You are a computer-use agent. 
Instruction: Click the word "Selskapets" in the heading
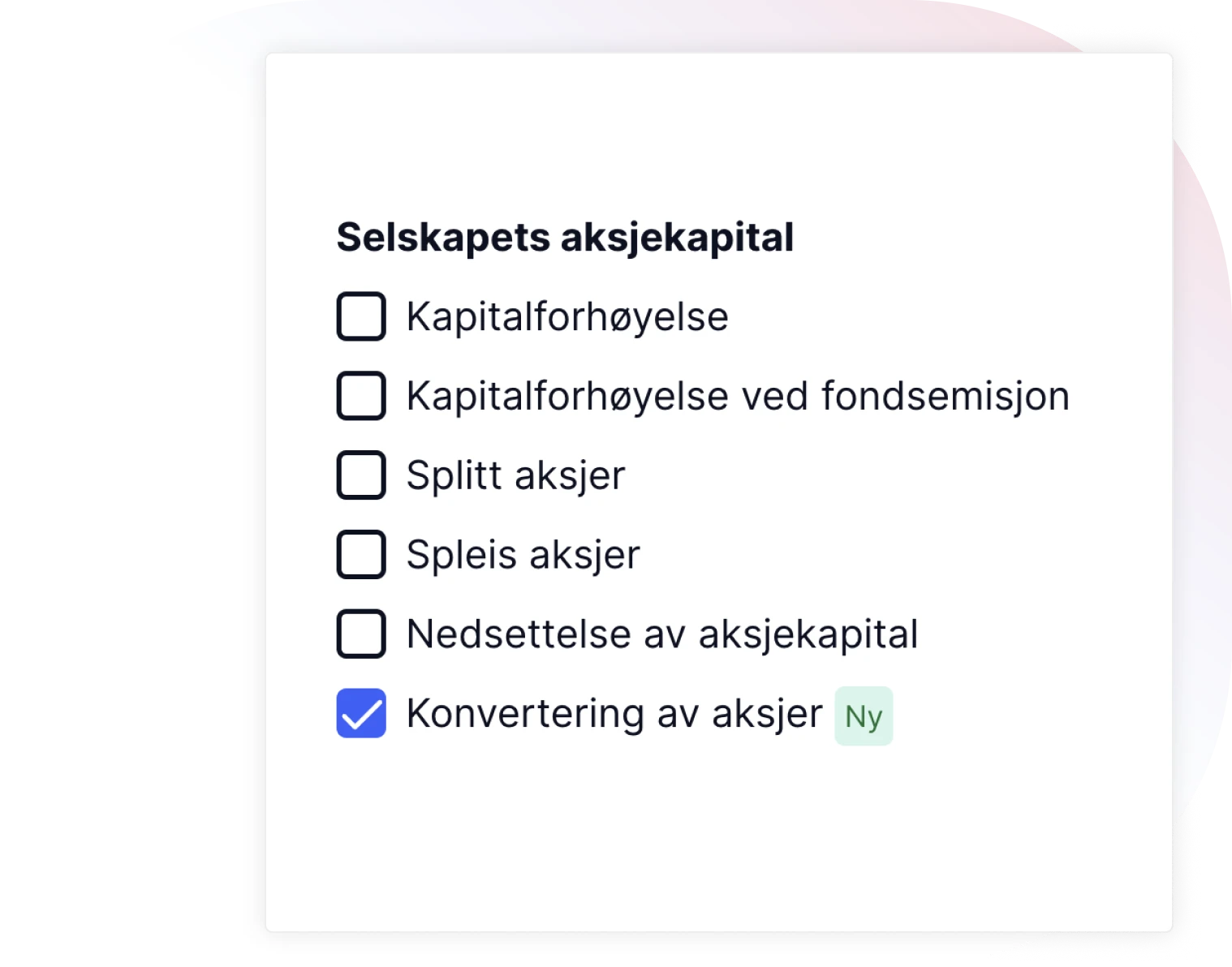(x=444, y=238)
